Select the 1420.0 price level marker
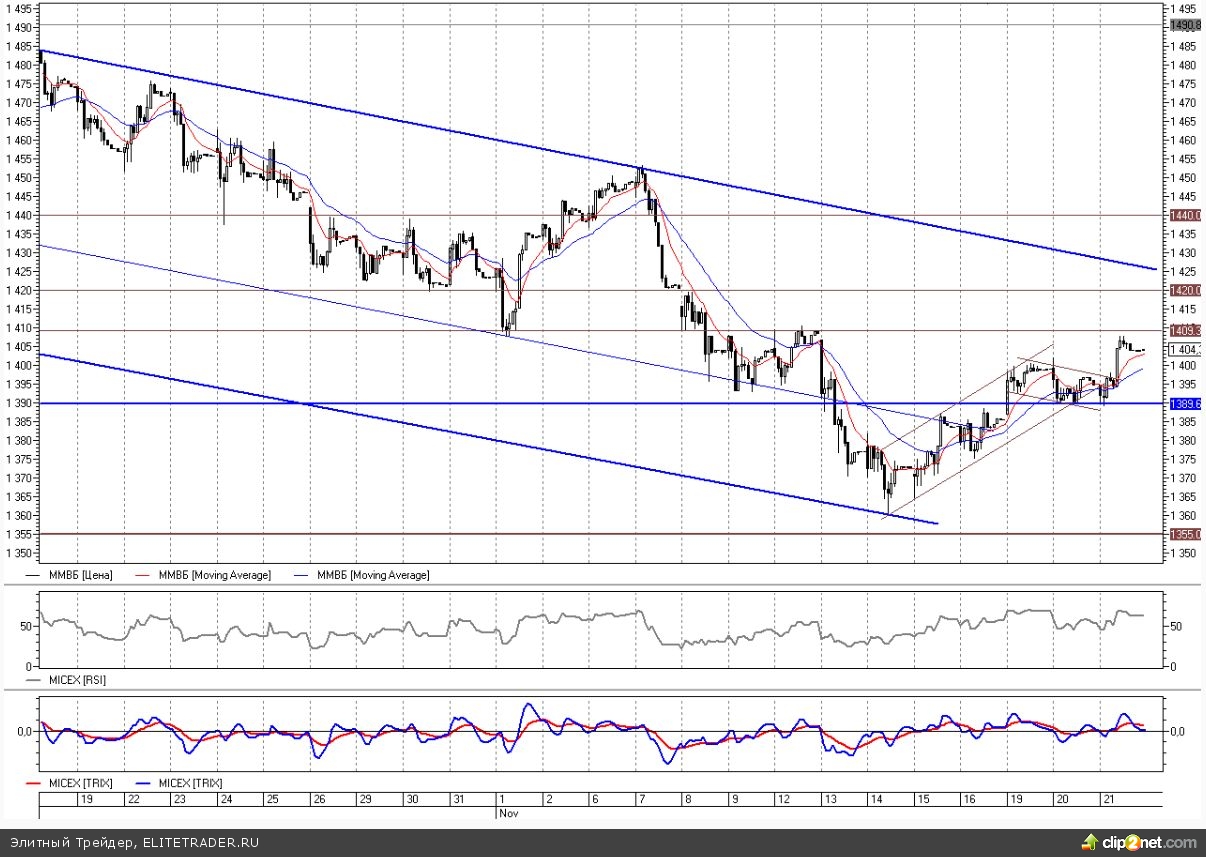 click(1184, 290)
